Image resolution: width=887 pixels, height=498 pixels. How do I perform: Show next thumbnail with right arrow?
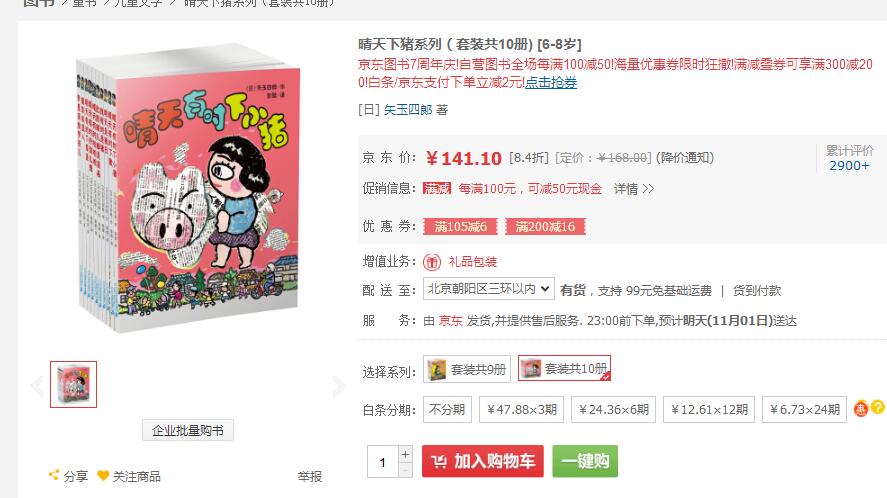coord(338,386)
